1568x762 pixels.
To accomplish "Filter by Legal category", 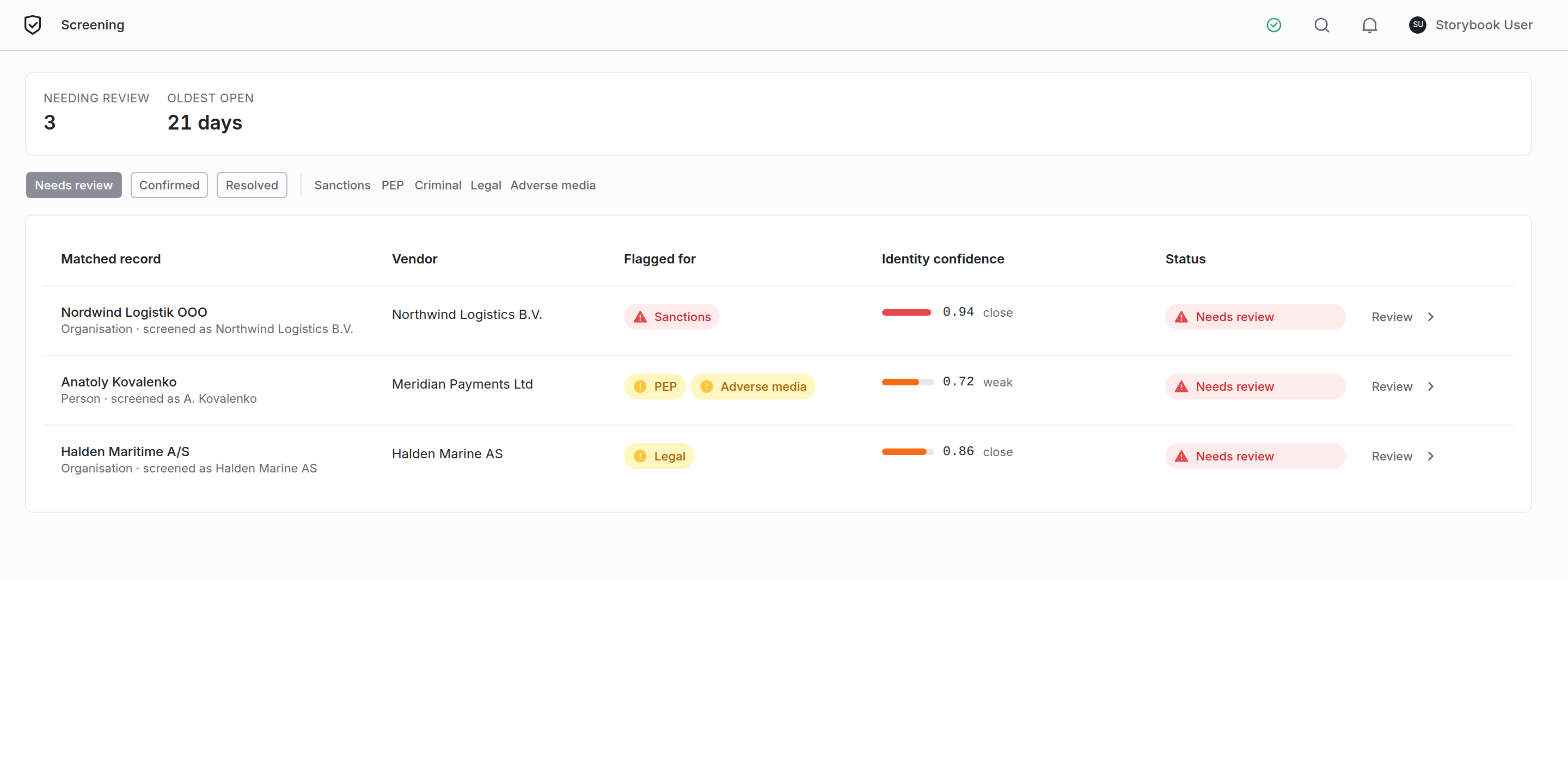I will point(486,185).
